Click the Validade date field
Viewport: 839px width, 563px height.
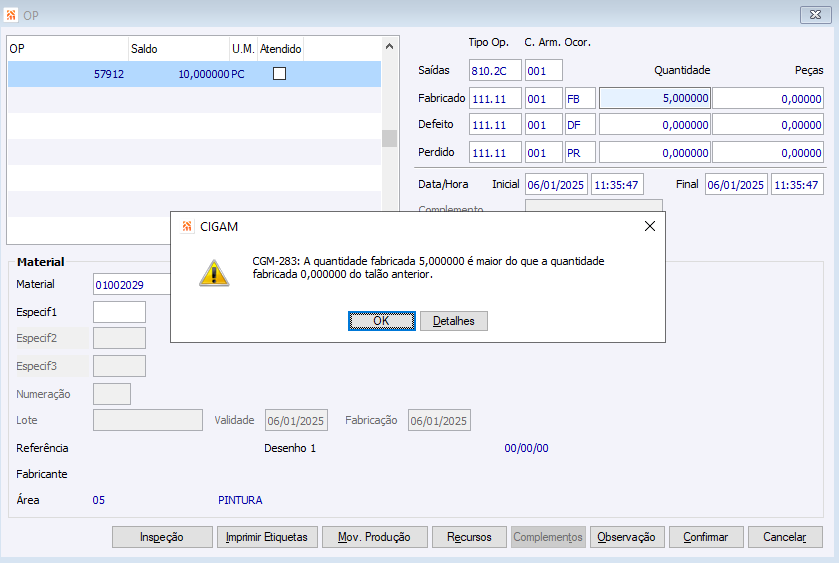(x=296, y=420)
